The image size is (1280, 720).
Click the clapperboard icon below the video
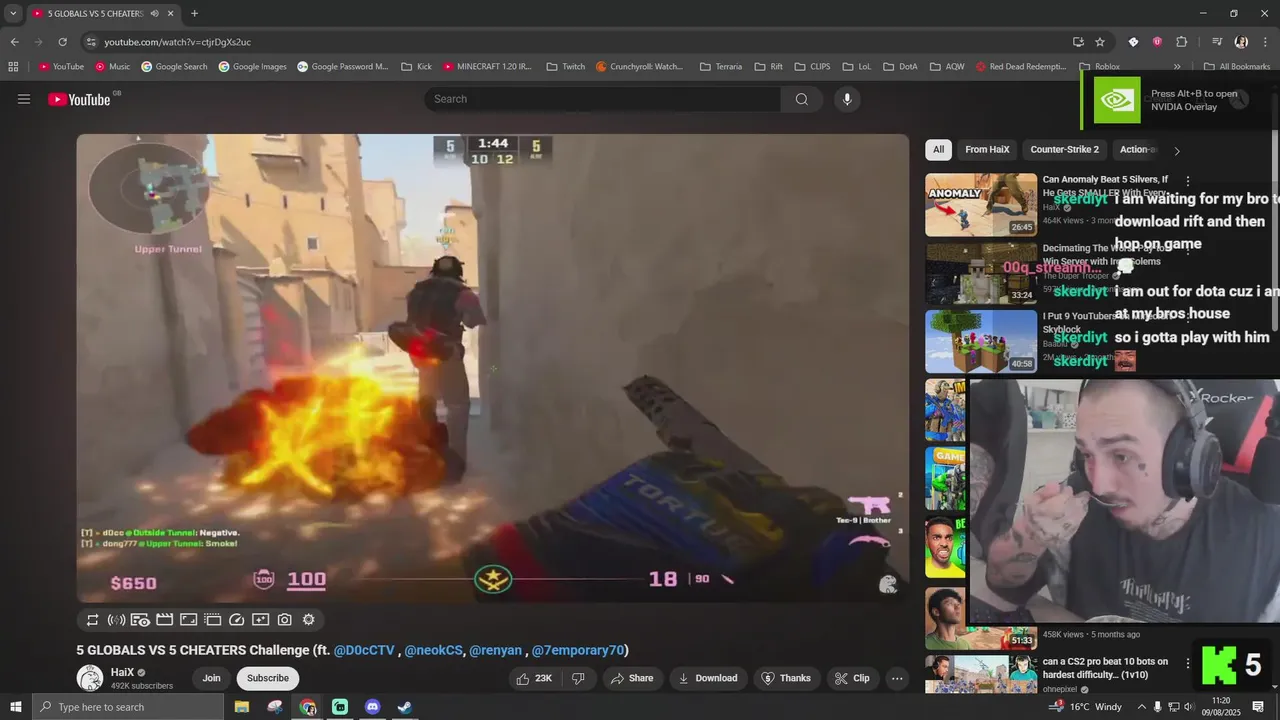(164, 620)
